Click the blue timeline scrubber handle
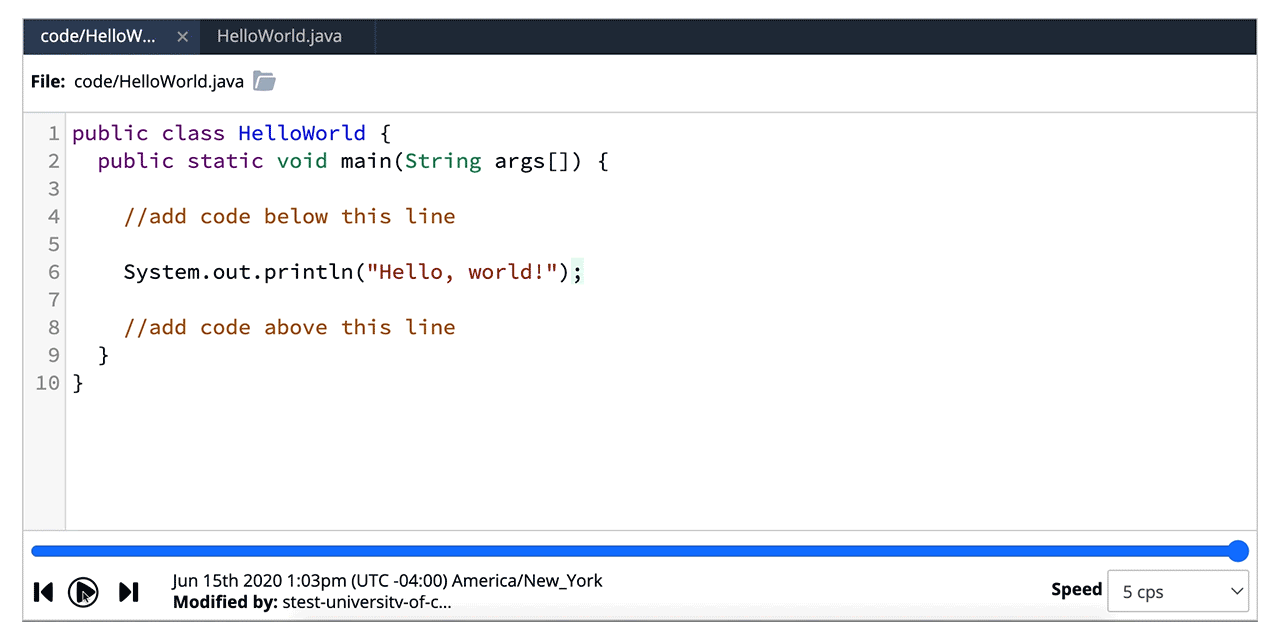Image resolution: width=1280 pixels, height=640 pixels. click(1238, 551)
